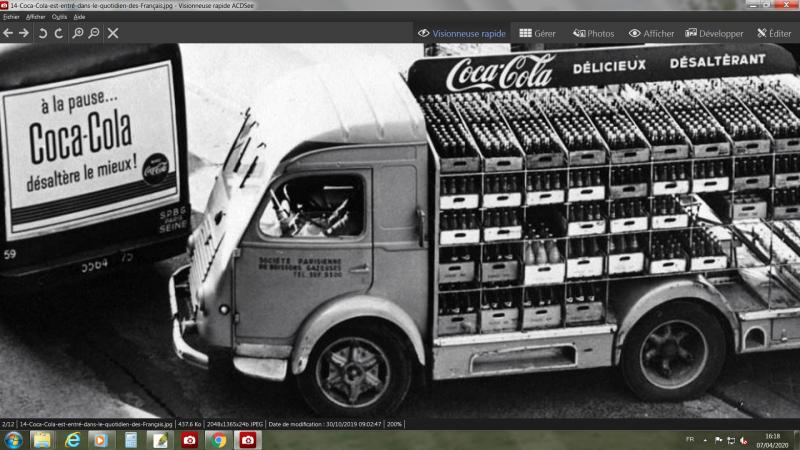Open Windows Start menu

(13, 440)
